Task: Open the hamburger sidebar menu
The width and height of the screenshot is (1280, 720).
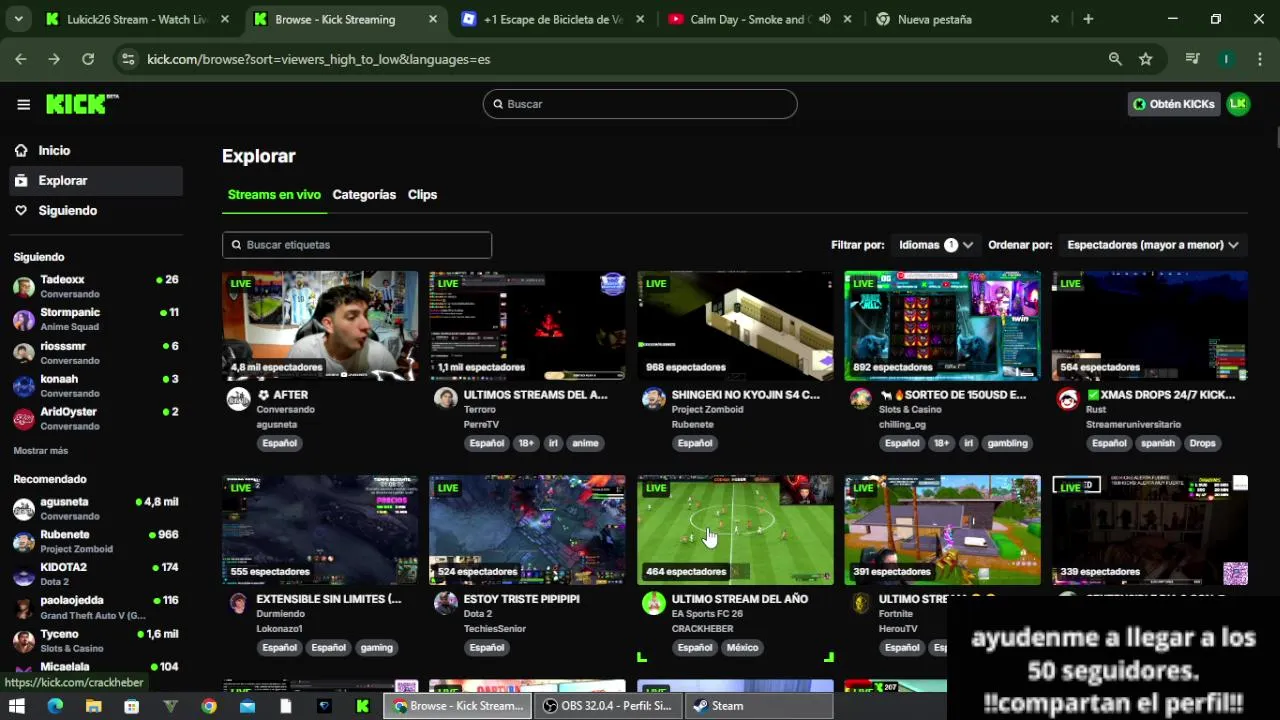Action: click(x=23, y=104)
